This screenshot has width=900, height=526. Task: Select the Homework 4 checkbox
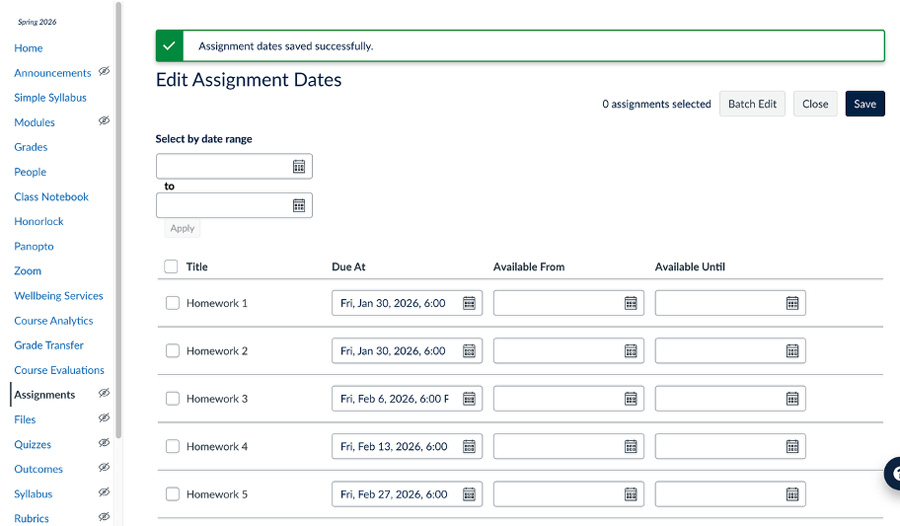tap(172, 447)
